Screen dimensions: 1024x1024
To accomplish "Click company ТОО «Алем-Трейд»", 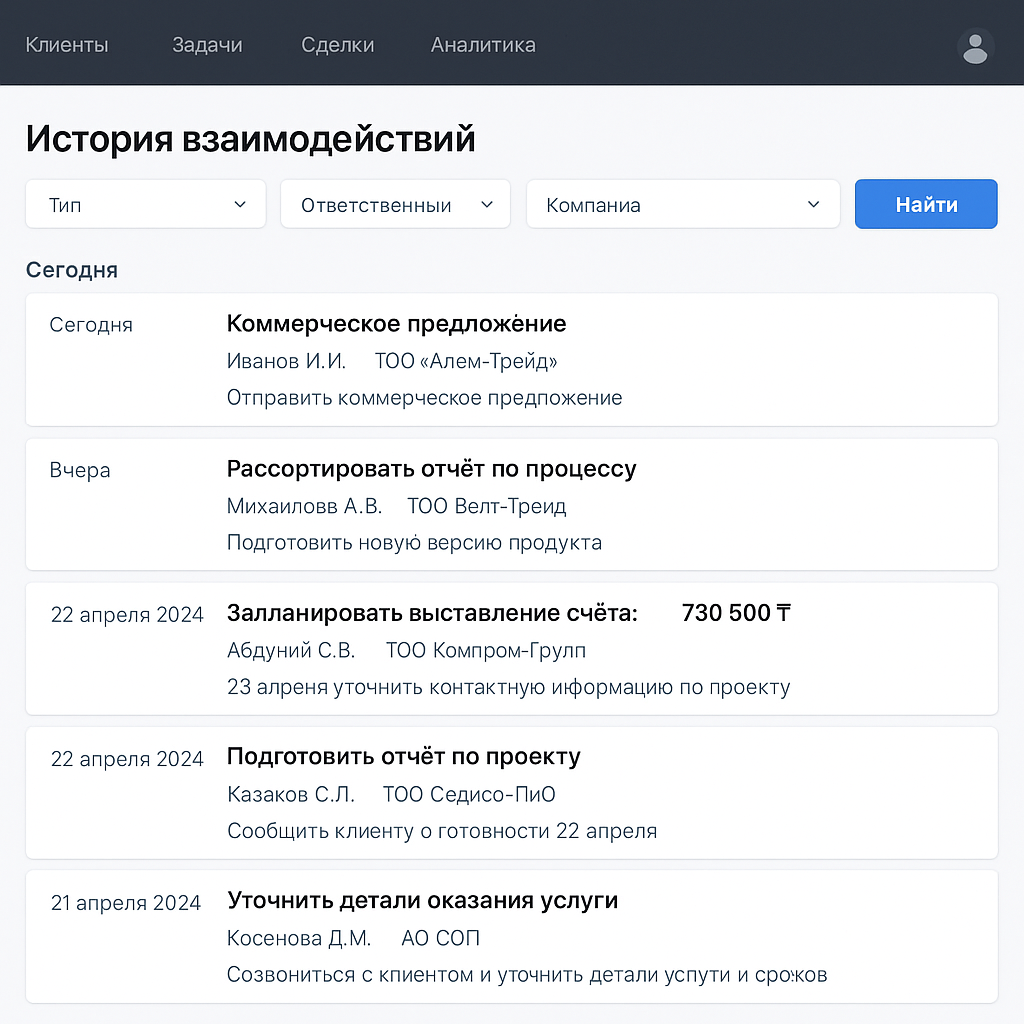I will 466,360.
